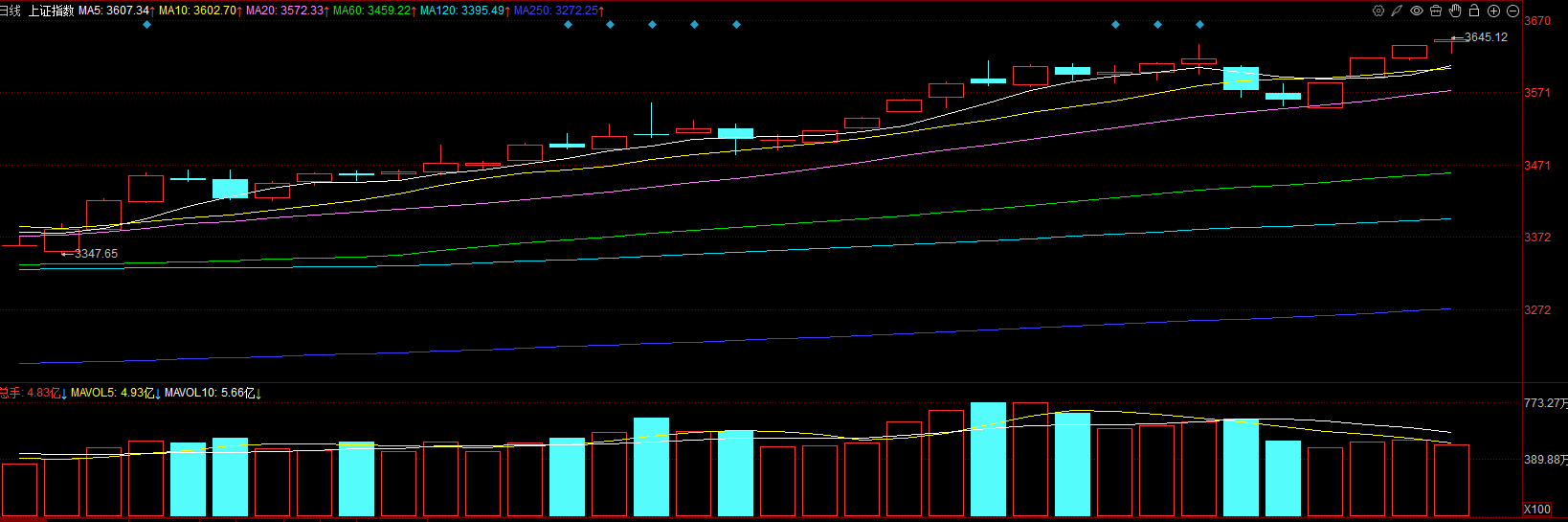The width and height of the screenshot is (1568, 522).
Task: Click the 3670 price axis label
Action: click(x=1537, y=21)
